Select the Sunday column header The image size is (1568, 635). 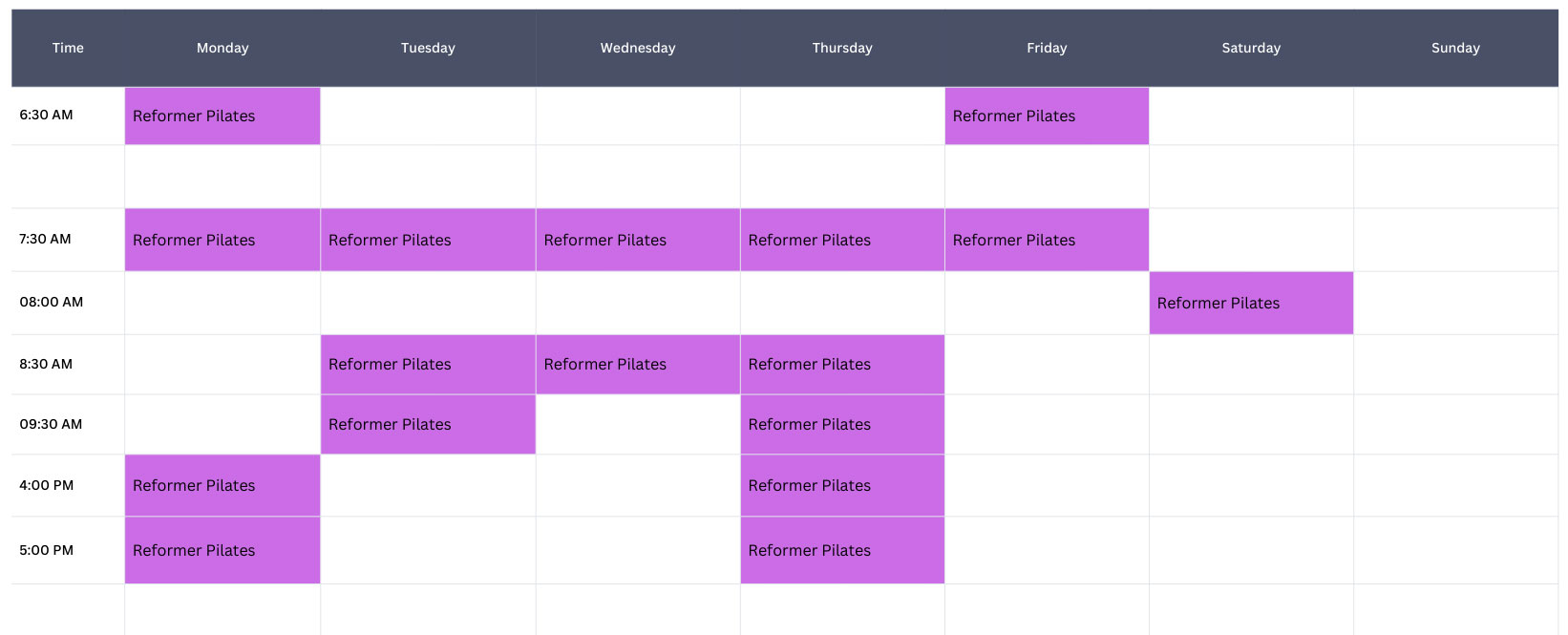[x=1455, y=48]
